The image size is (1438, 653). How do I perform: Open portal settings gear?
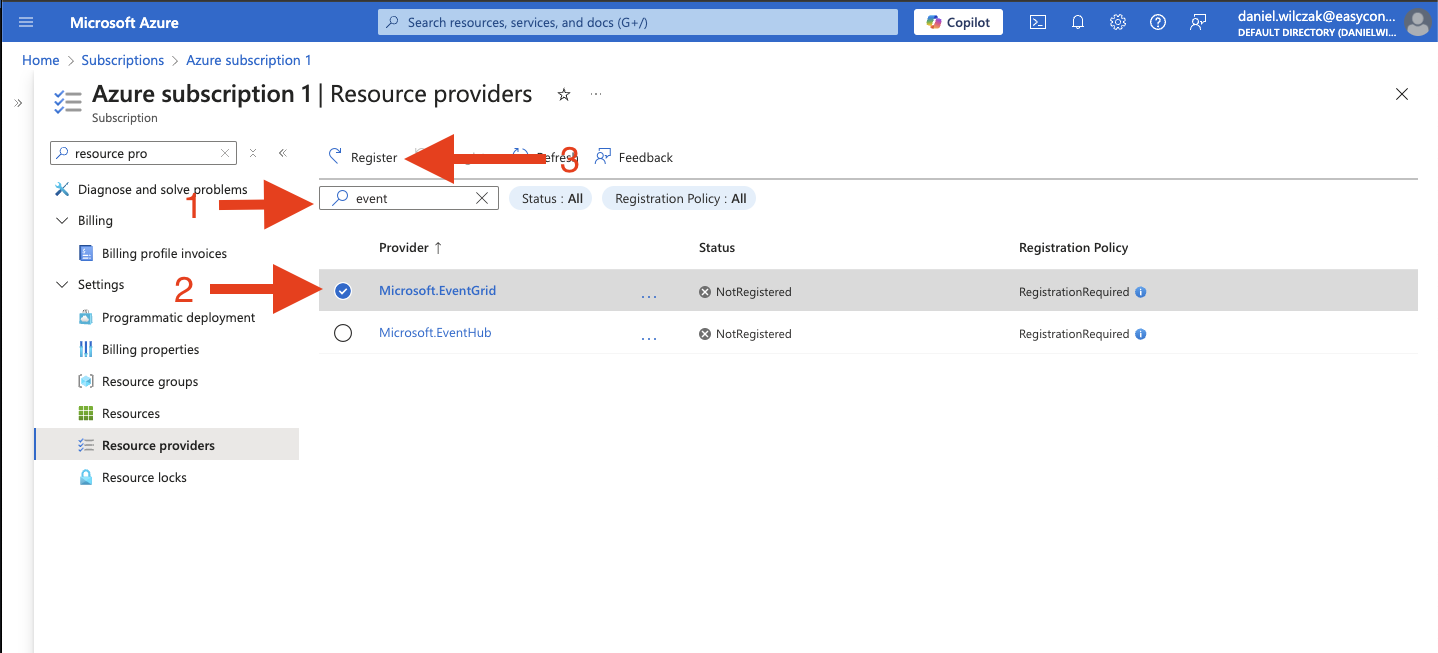(1118, 22)
